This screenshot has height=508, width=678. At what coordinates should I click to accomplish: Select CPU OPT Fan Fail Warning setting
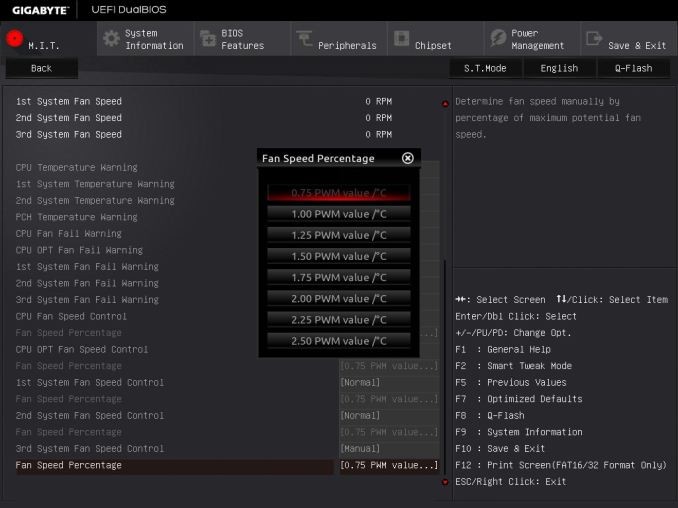coord(79,250)
